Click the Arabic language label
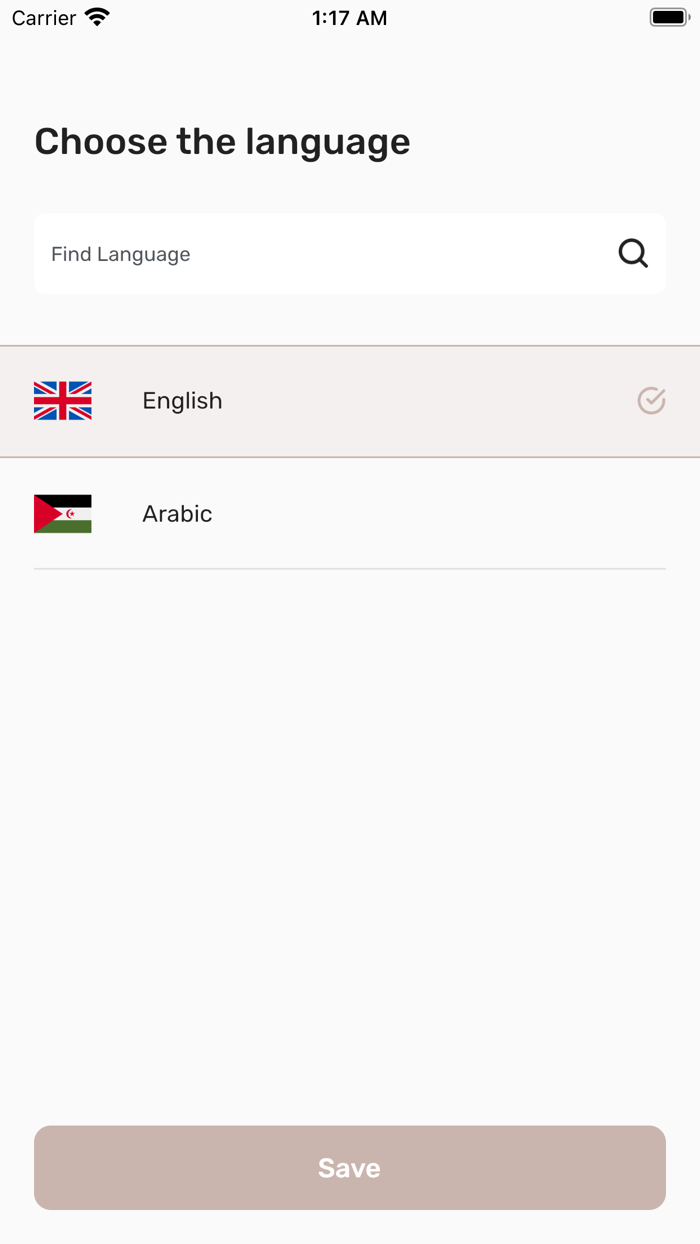 (177, 514)
